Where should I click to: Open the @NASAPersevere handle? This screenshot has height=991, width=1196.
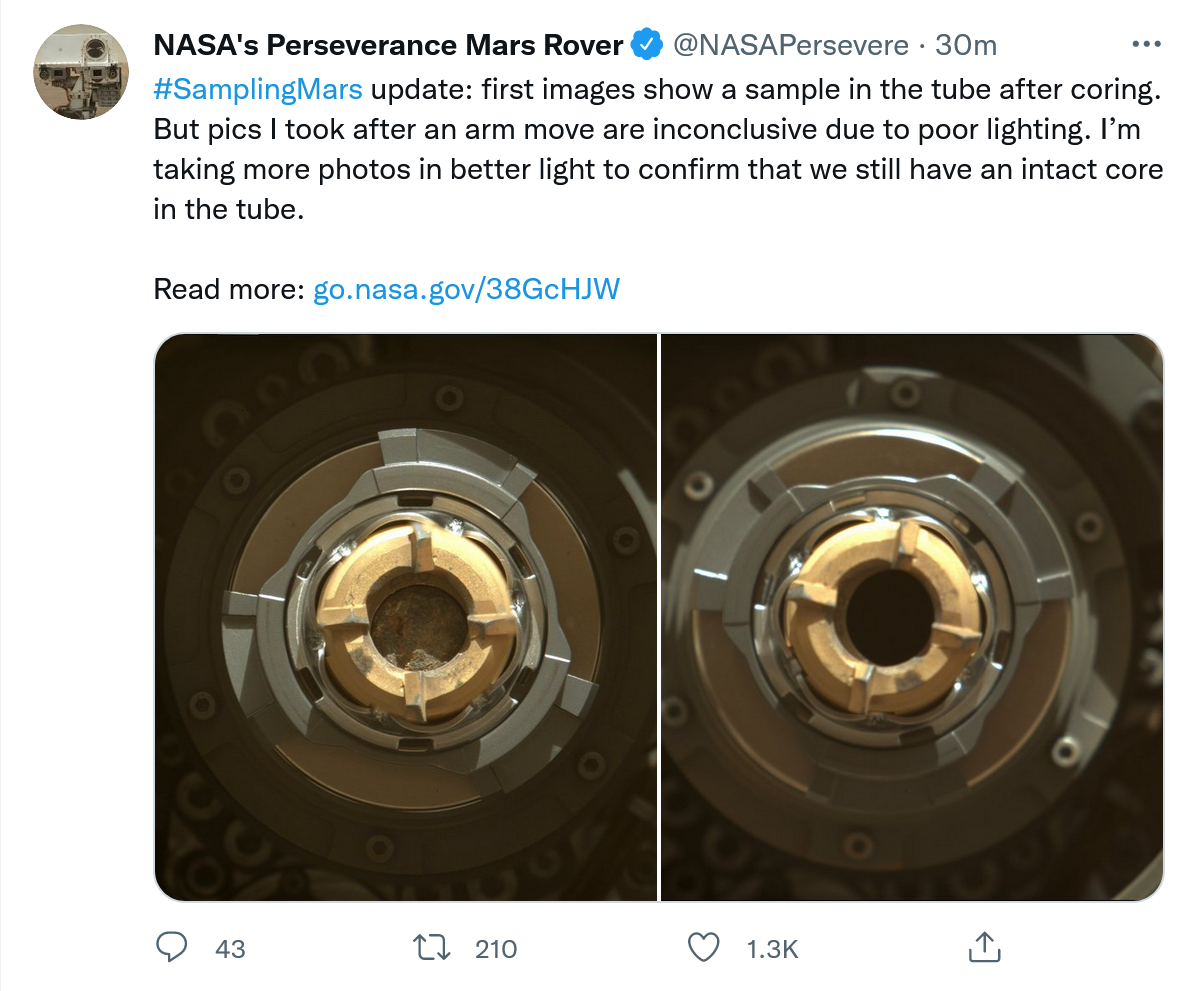click(790, 45)
